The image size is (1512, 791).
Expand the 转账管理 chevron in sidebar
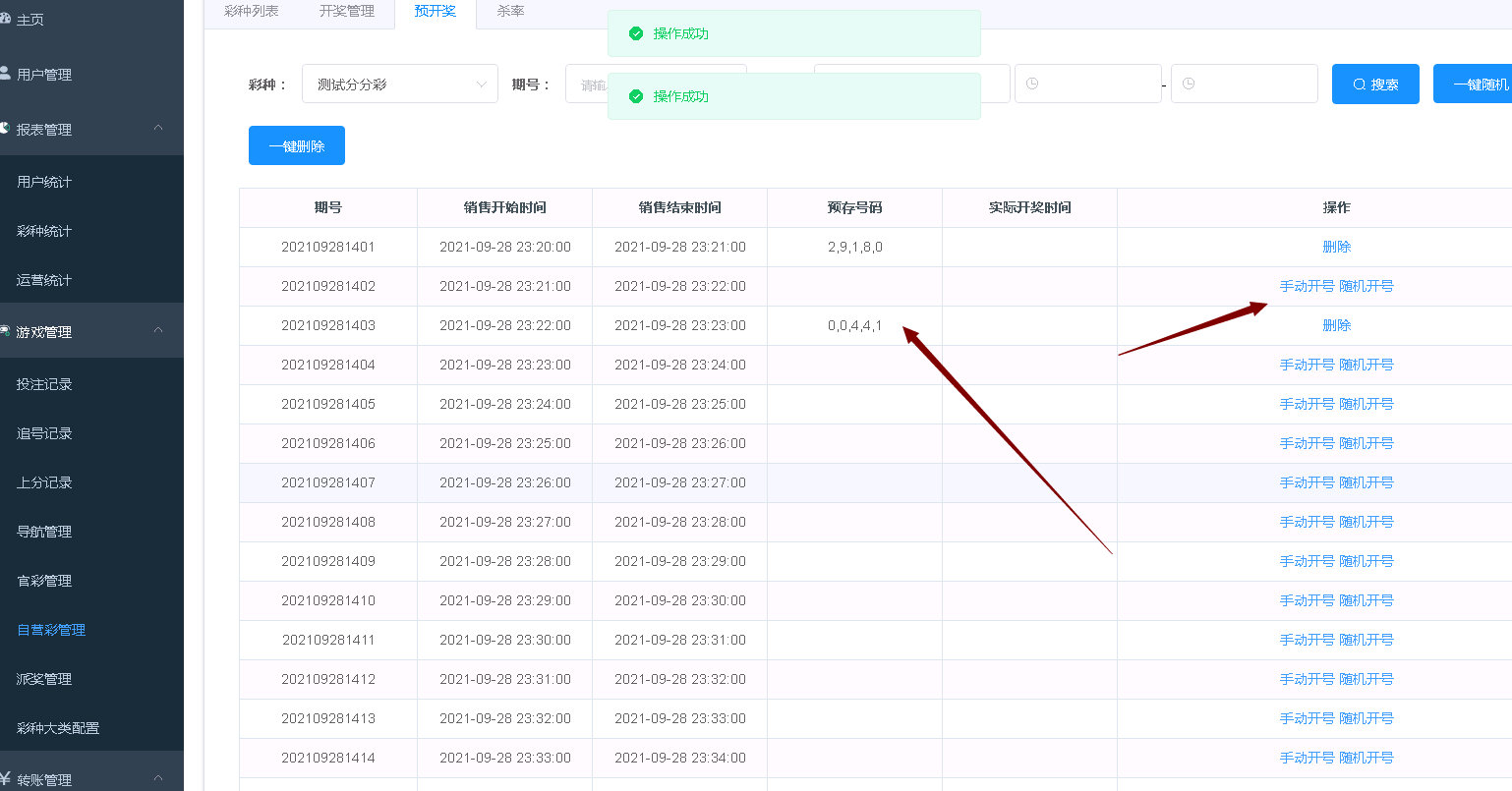[158, 778]
